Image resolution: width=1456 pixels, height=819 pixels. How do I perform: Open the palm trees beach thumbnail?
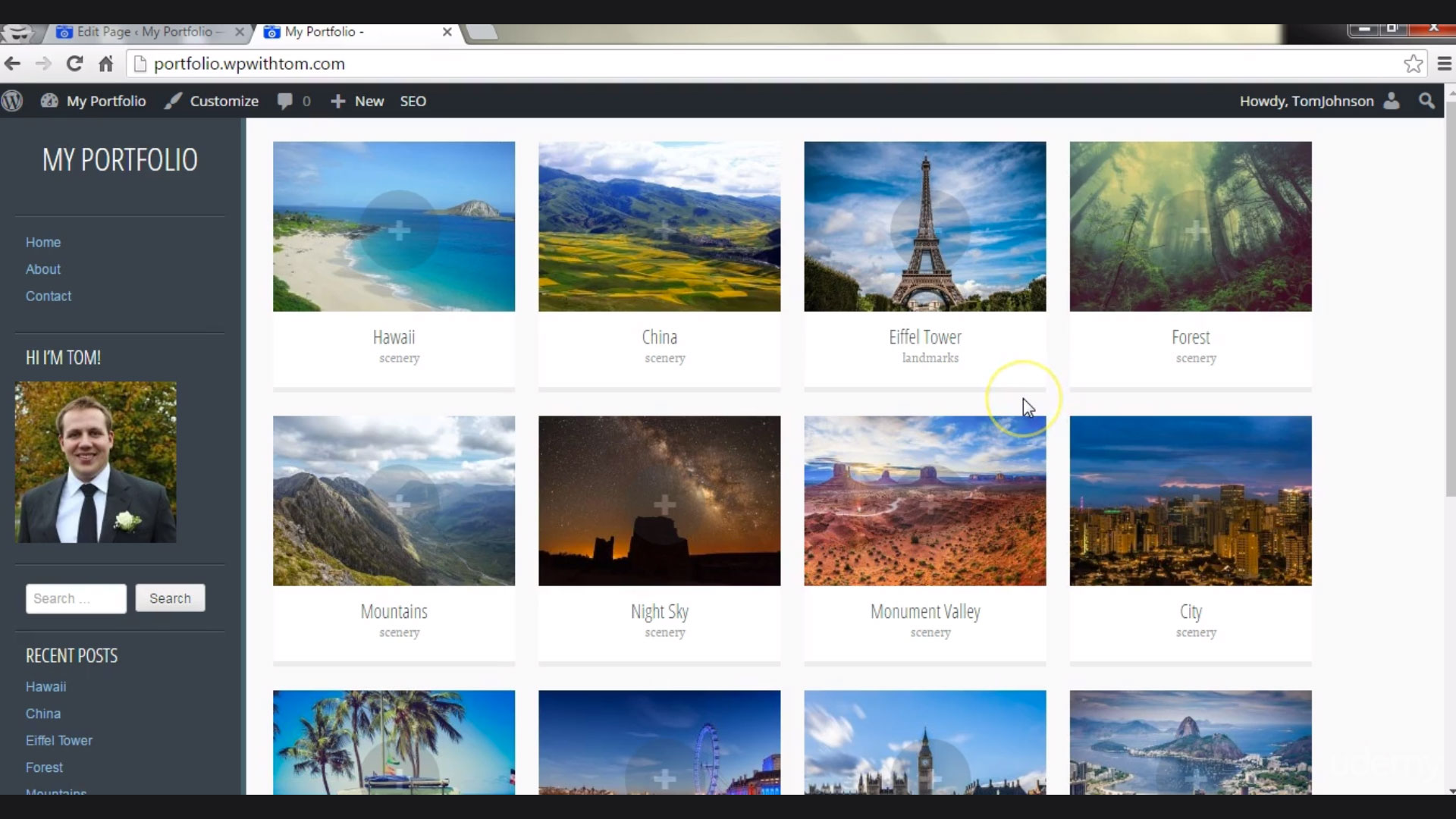[394, 742]
